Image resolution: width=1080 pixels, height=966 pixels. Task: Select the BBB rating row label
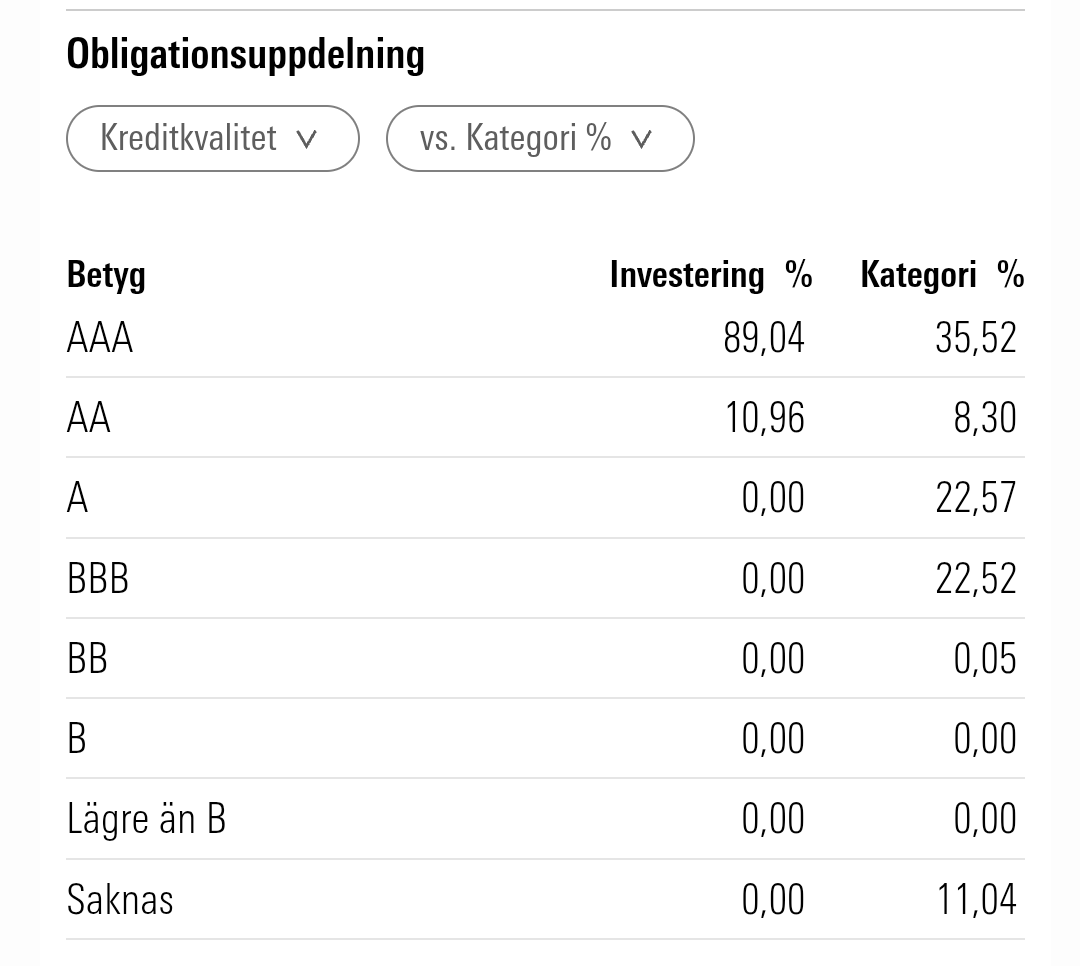click(98, 578)
